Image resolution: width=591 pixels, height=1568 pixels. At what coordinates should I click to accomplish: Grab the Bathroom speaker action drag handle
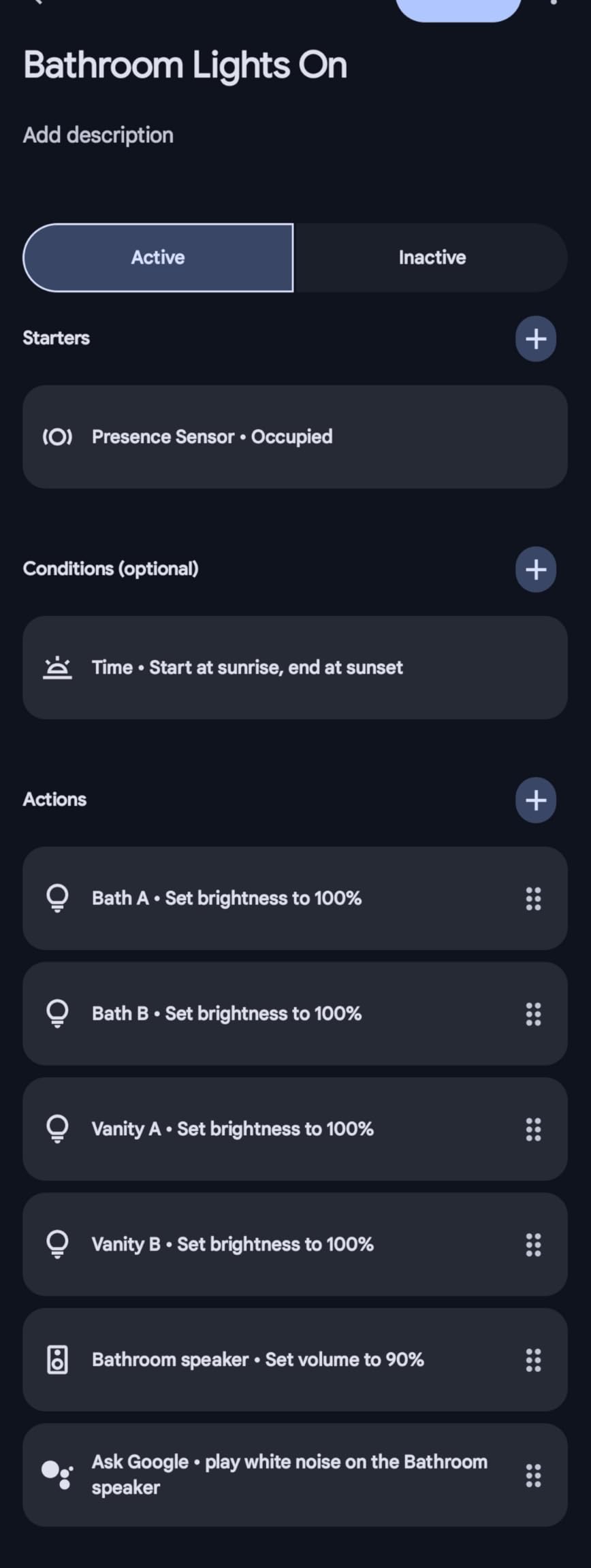(533, 1360)
